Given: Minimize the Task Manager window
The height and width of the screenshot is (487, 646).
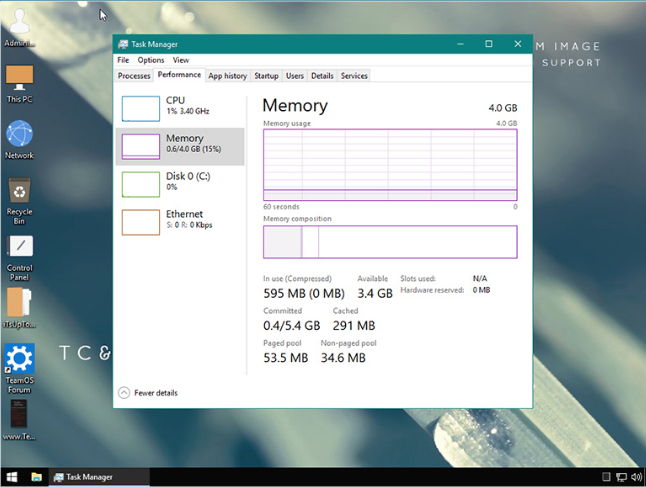Looking at the screenshot, I should click(460, 44).
